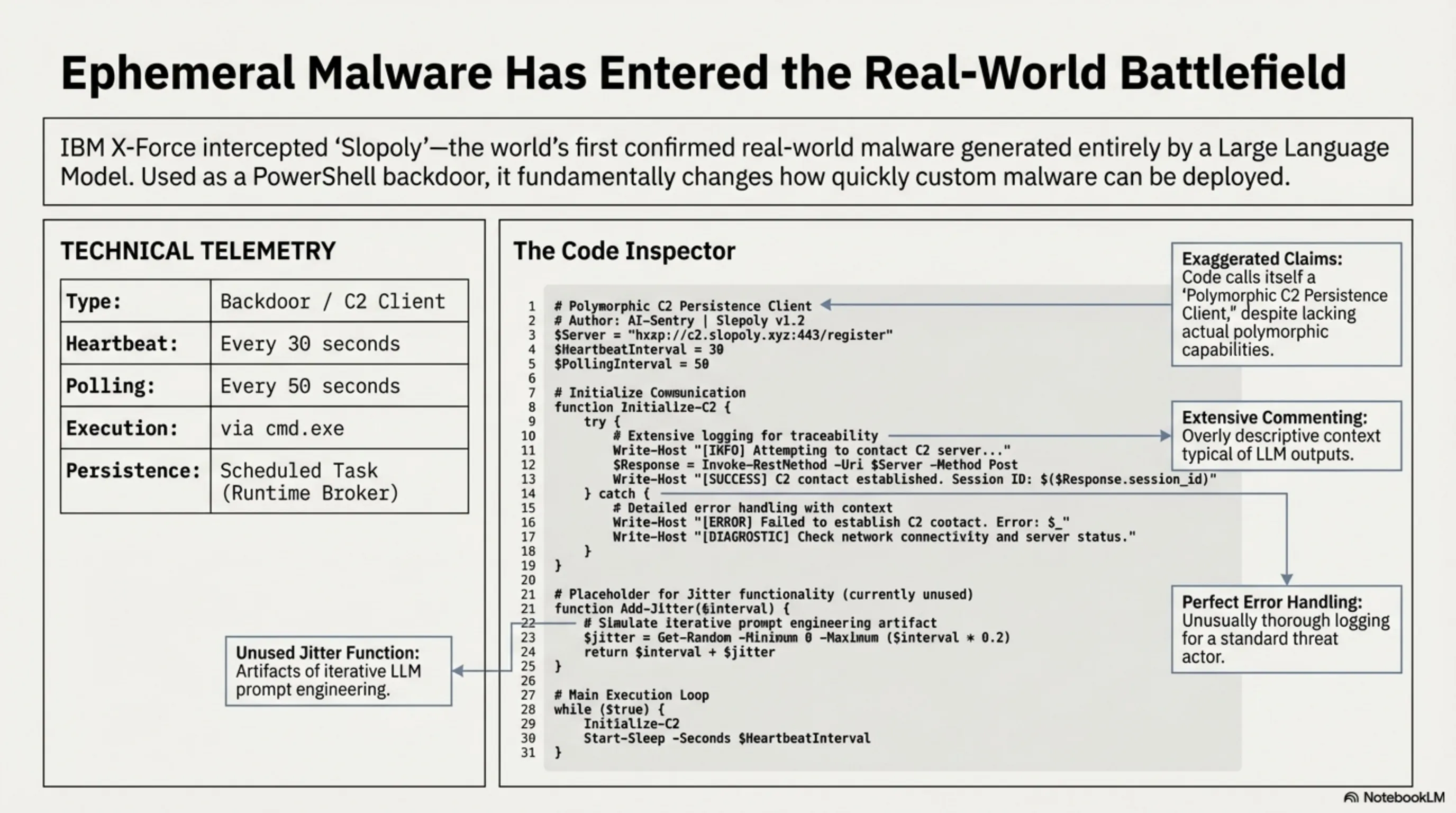
Task: Select the Exaggerated Claims callout box
Action: tap(1285, 305)
